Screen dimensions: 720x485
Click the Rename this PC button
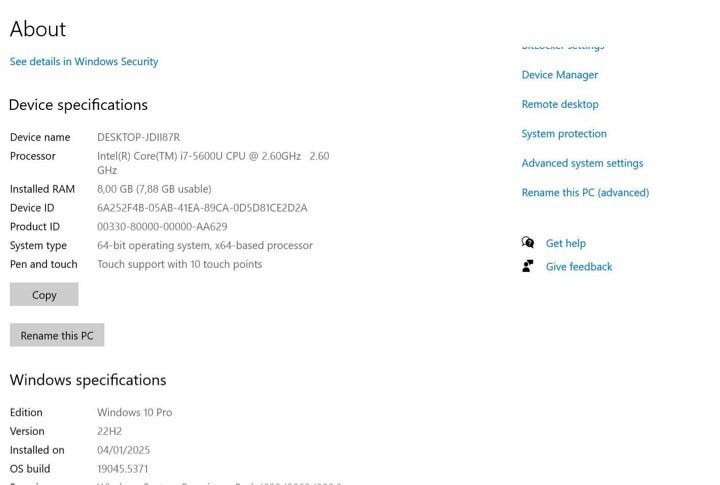tap(57, 336)
